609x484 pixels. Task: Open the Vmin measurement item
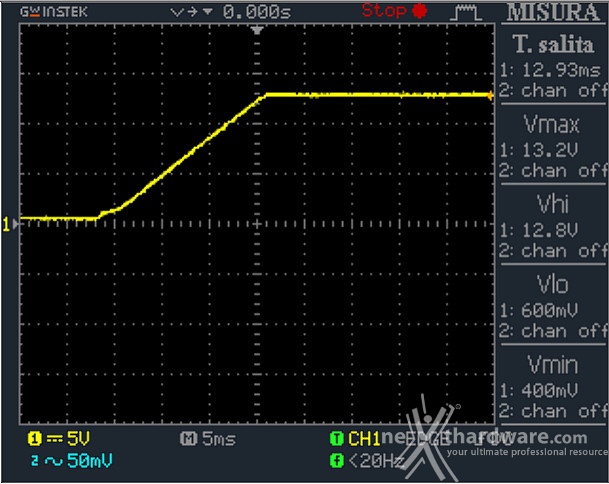tap(553, 364)
